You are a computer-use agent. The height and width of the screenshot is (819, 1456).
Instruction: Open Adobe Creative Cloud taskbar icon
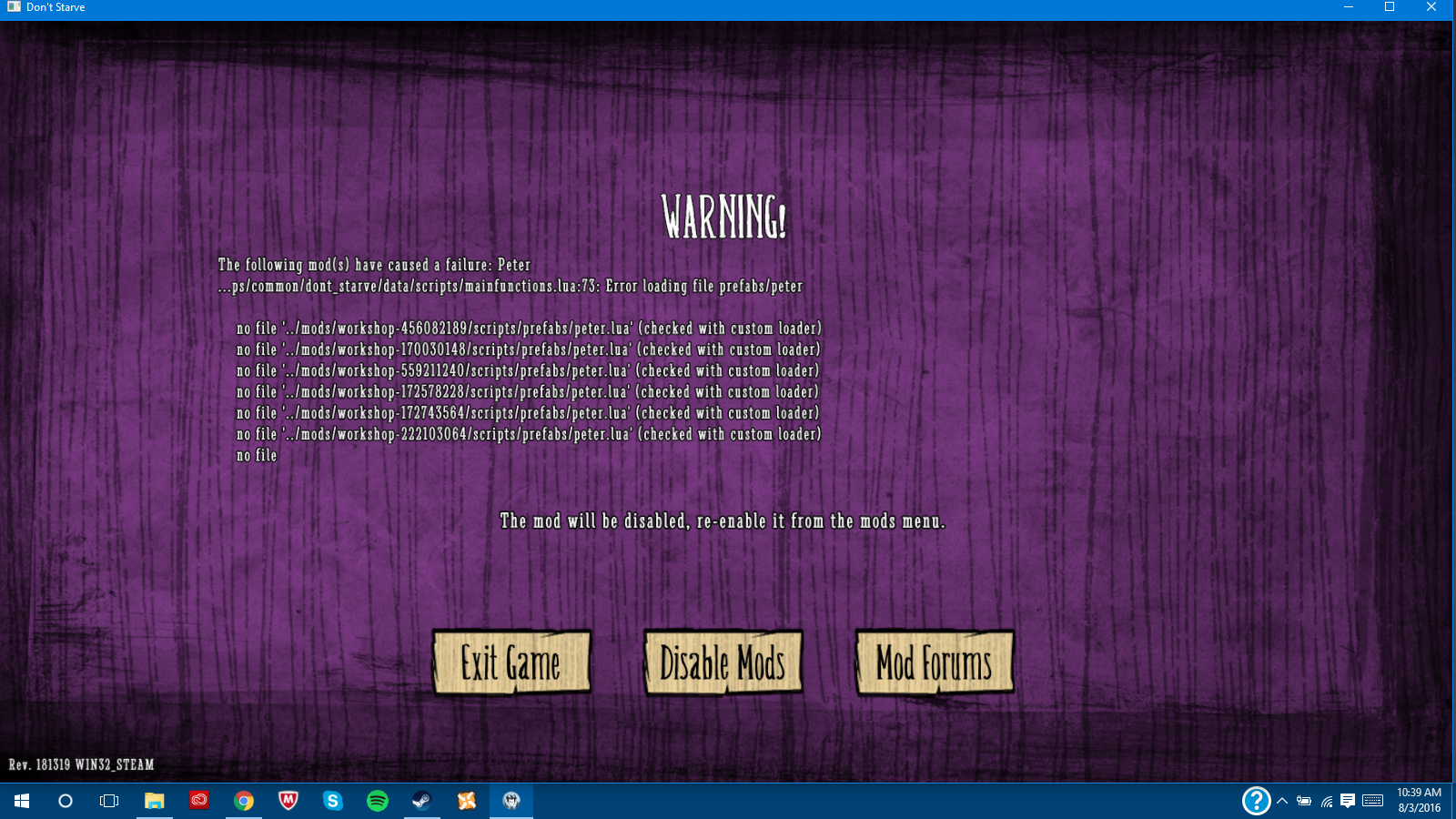[198, 801]
